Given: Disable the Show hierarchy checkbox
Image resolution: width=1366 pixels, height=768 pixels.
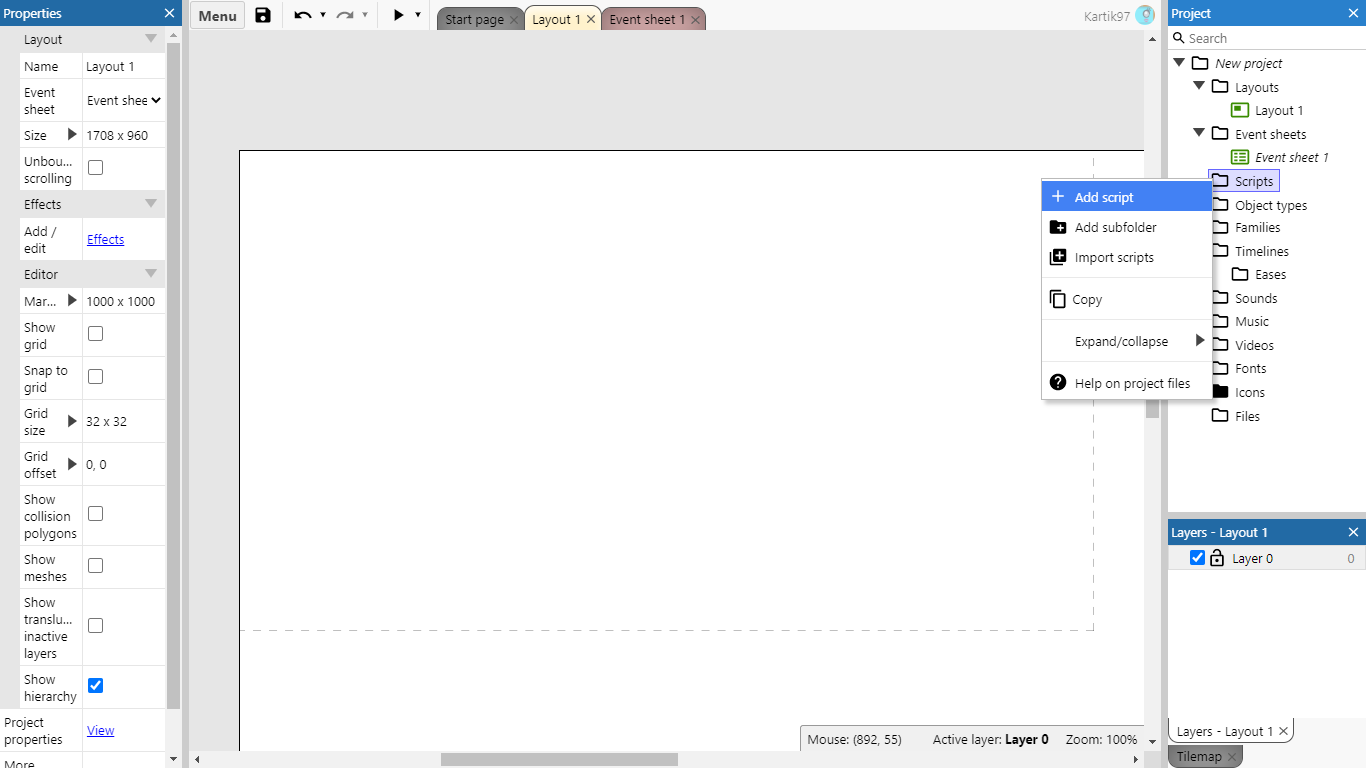Looking at the screenshot, I should pos(95,686).
